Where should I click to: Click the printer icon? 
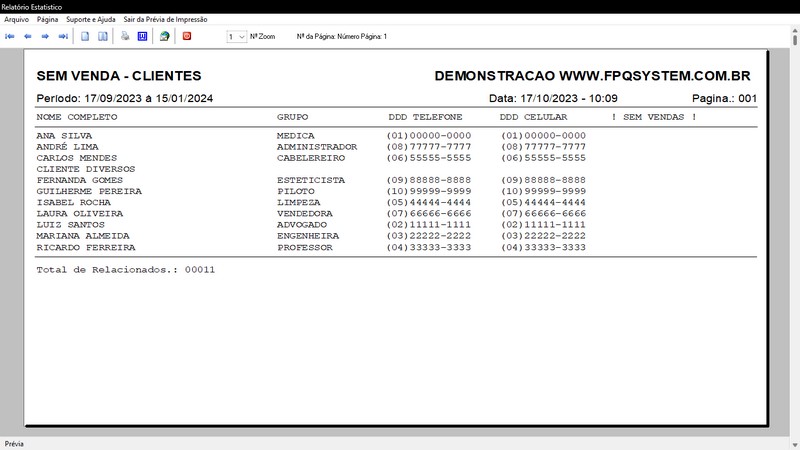tap(125, 36)
